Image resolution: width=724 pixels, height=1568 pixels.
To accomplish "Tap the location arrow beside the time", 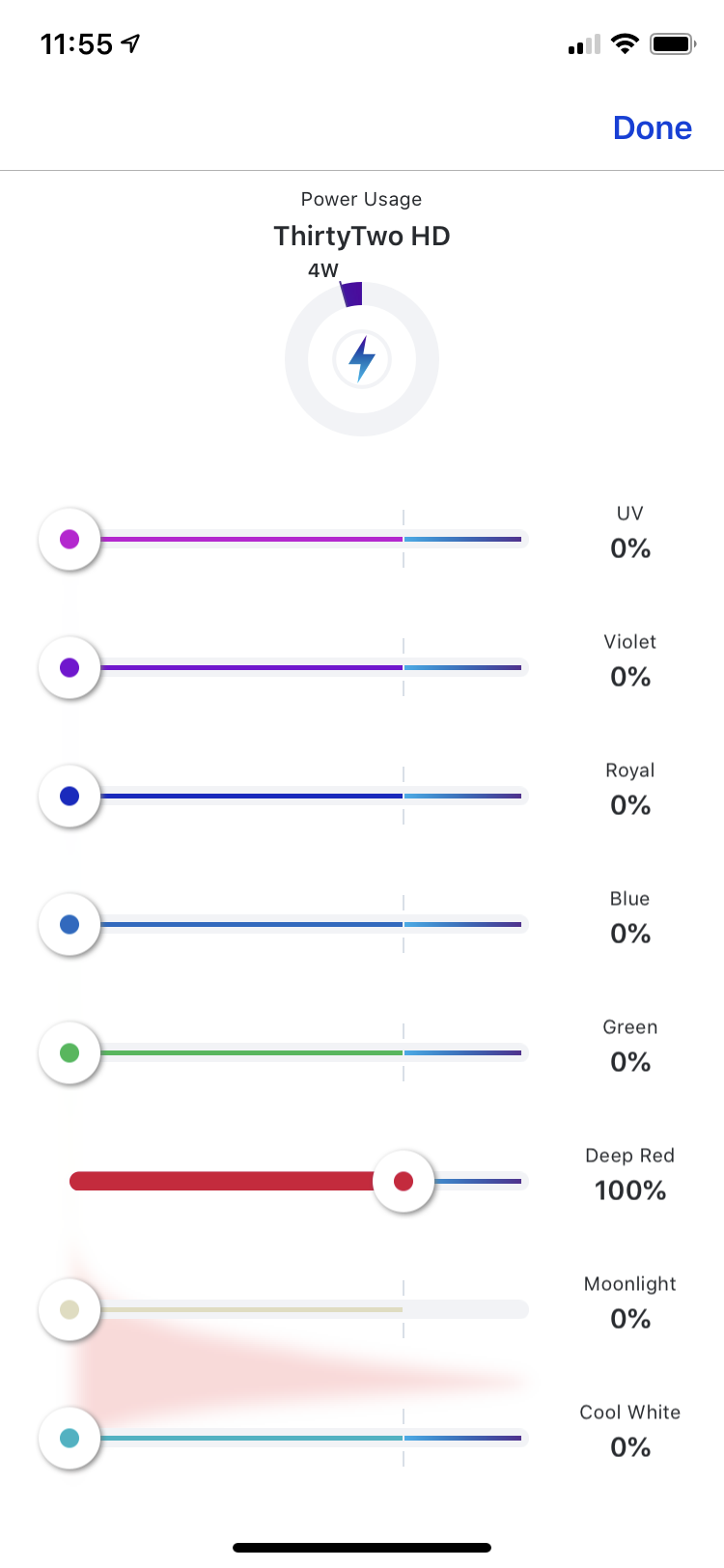I will coord(131,43).
